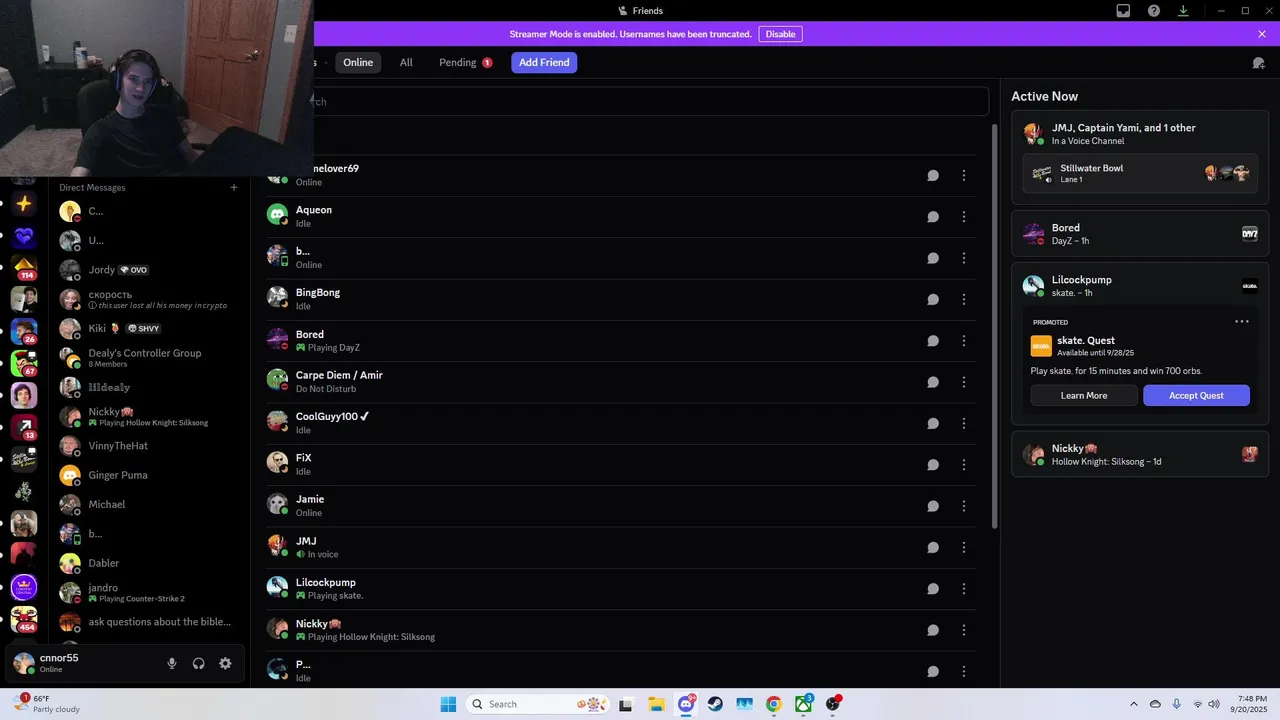
Task: Switch to the All friends tab
Action: (x=406, y=62)
